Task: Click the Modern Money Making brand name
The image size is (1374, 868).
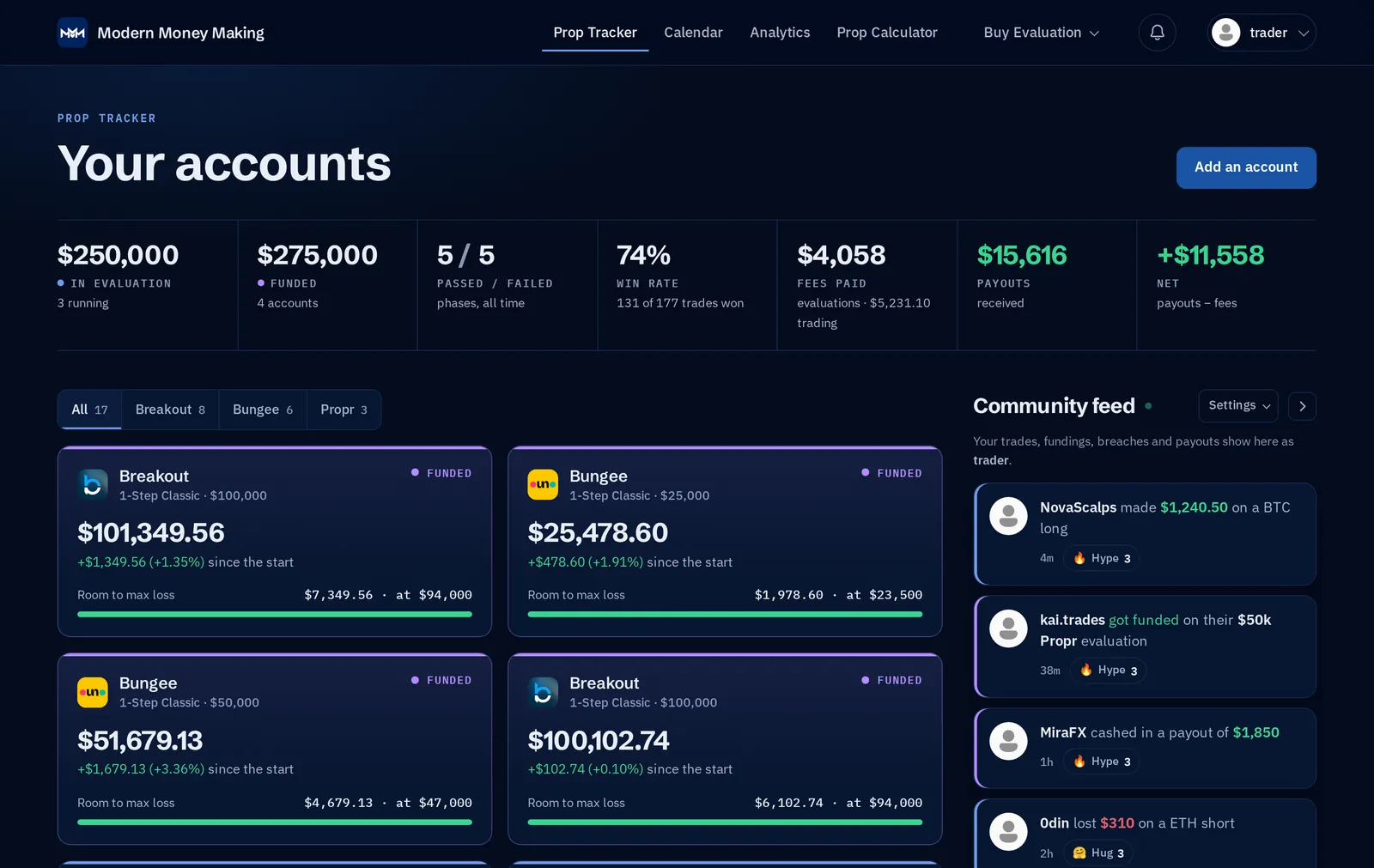Action: [x=180, y=33]
